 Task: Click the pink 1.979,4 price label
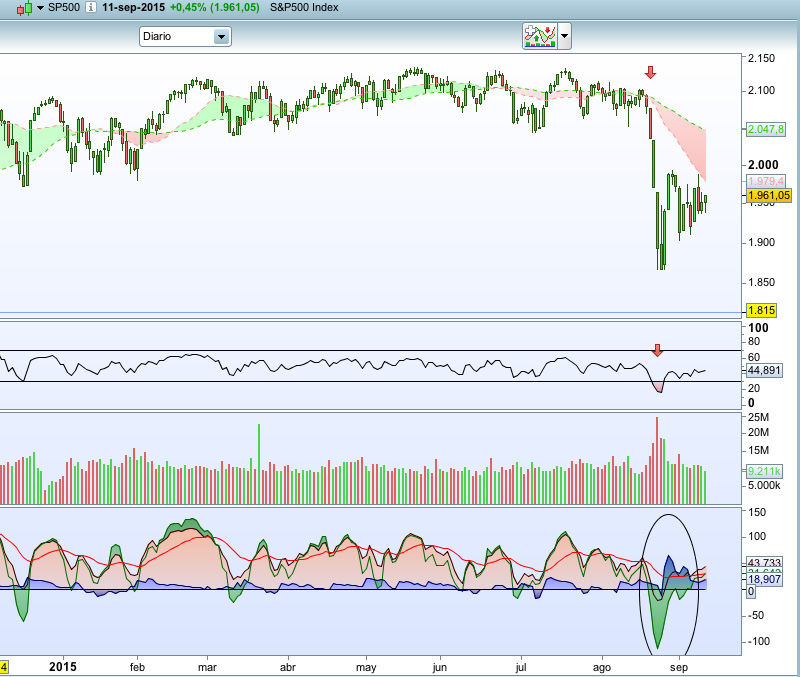[x=765, y=181]
